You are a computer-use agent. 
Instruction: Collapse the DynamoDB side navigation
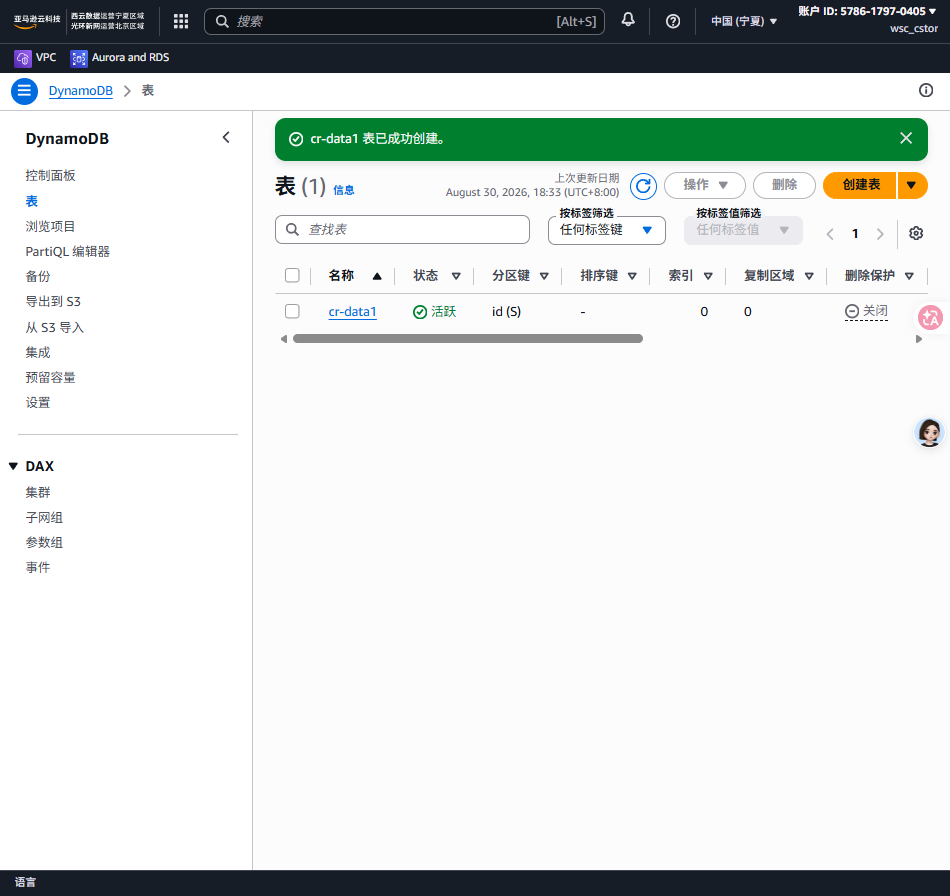click(x=226, y=138)
